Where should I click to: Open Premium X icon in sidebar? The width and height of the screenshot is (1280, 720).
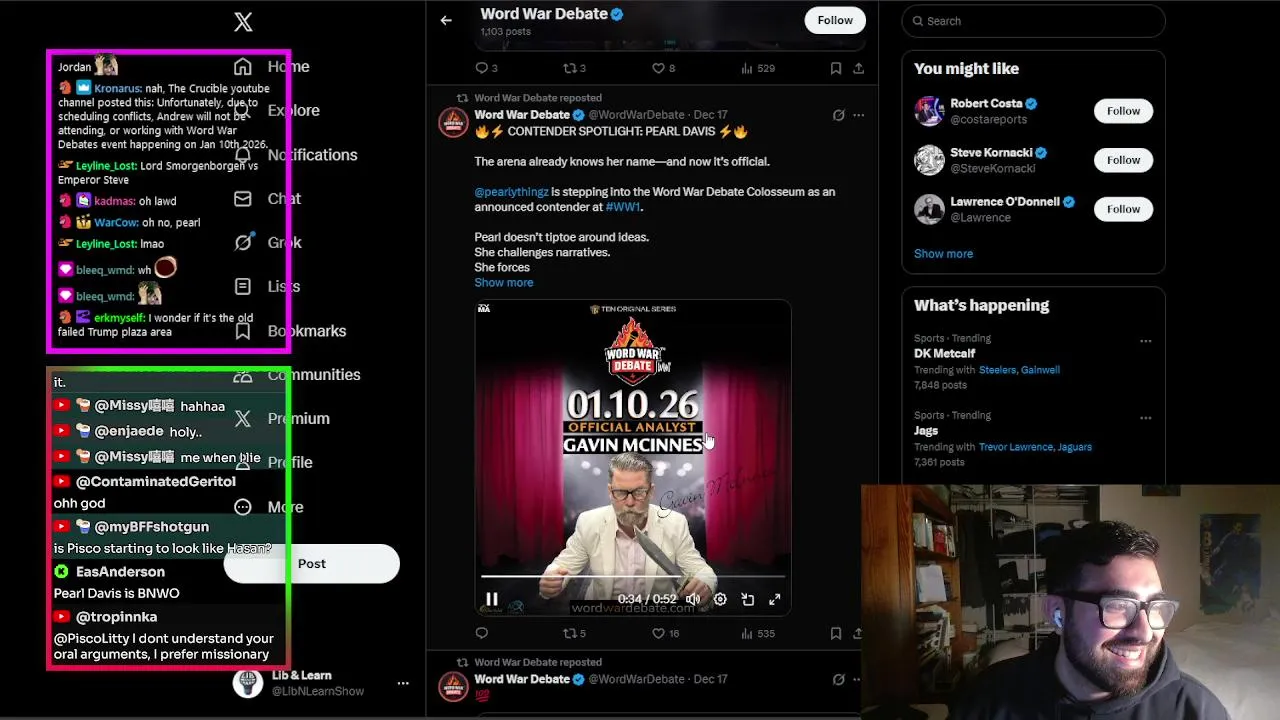tap(243, 419)
